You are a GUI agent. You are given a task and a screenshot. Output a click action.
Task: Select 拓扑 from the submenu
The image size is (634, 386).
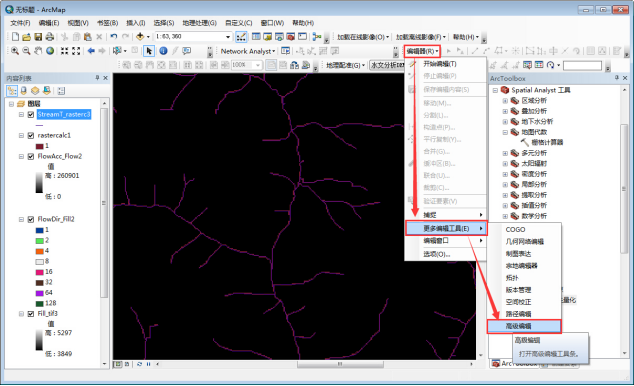[524, 278]
